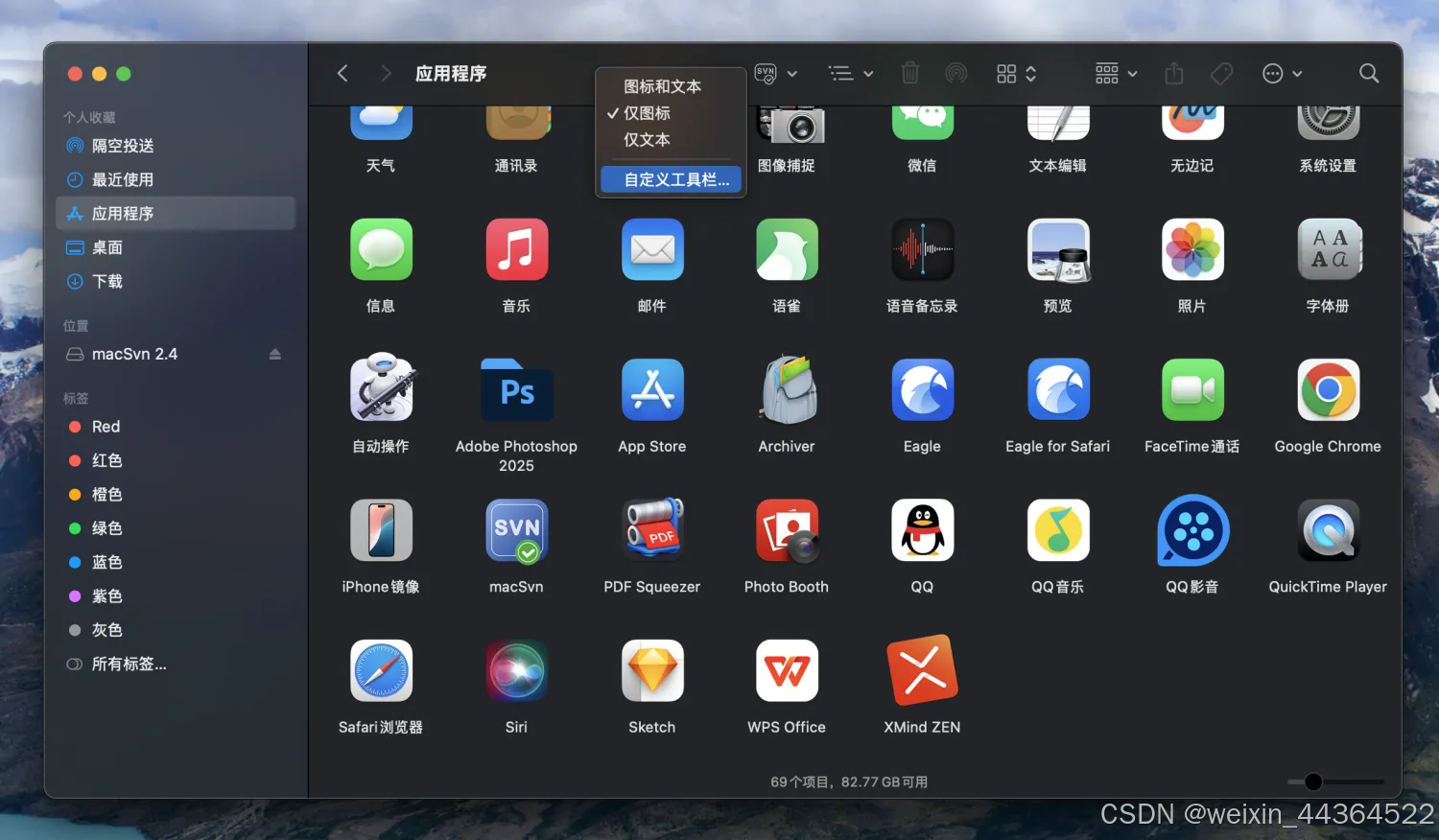The height and width of the screenshot is (840, 1439).
Task: Open the QQ影音 app icon
Action: point(1192,530)
